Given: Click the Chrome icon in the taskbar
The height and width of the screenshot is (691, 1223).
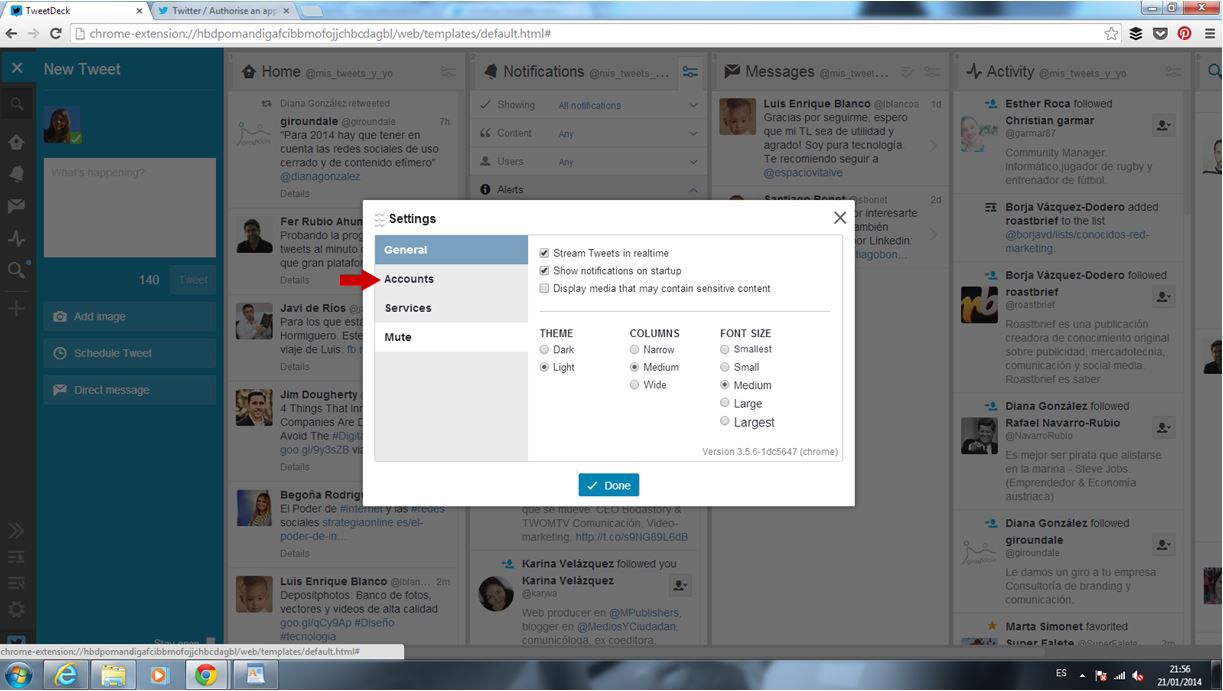Looking at the screenshot, I should pos(205,674).
